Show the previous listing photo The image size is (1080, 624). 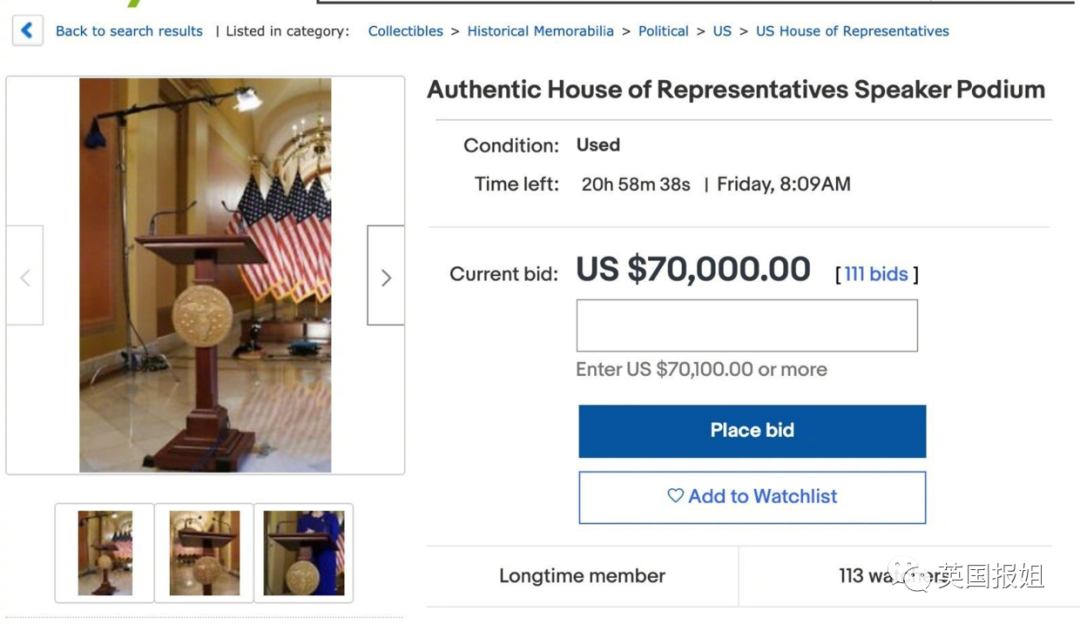click(25, 277)
